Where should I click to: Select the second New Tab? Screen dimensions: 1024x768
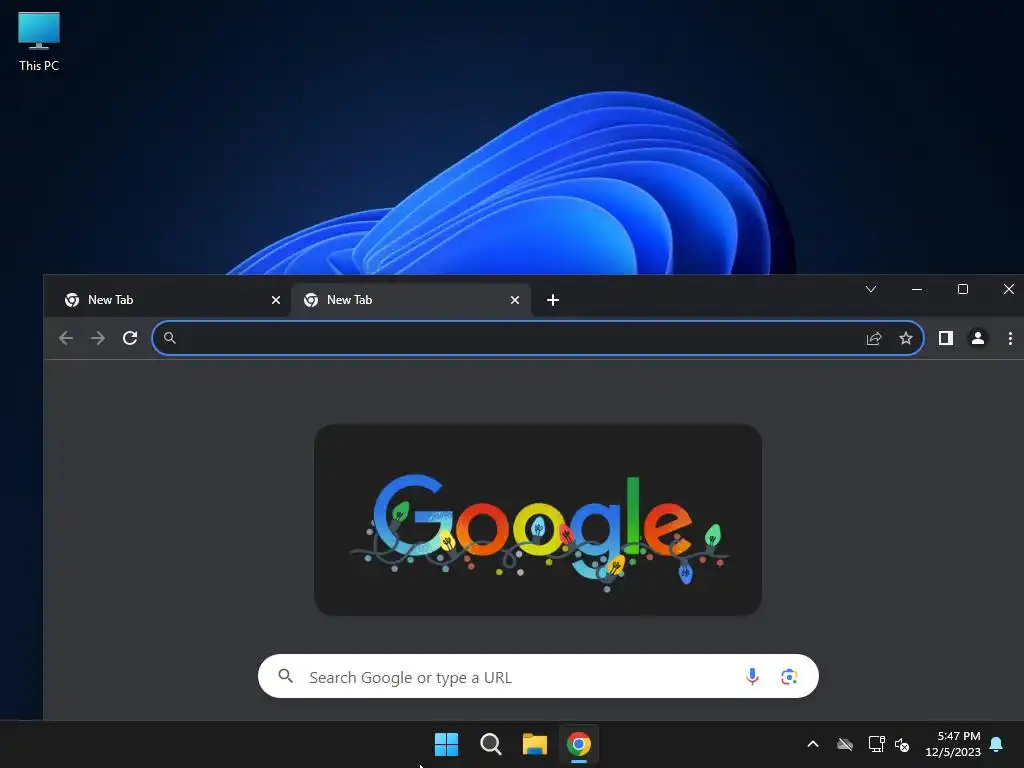point(410,300)
